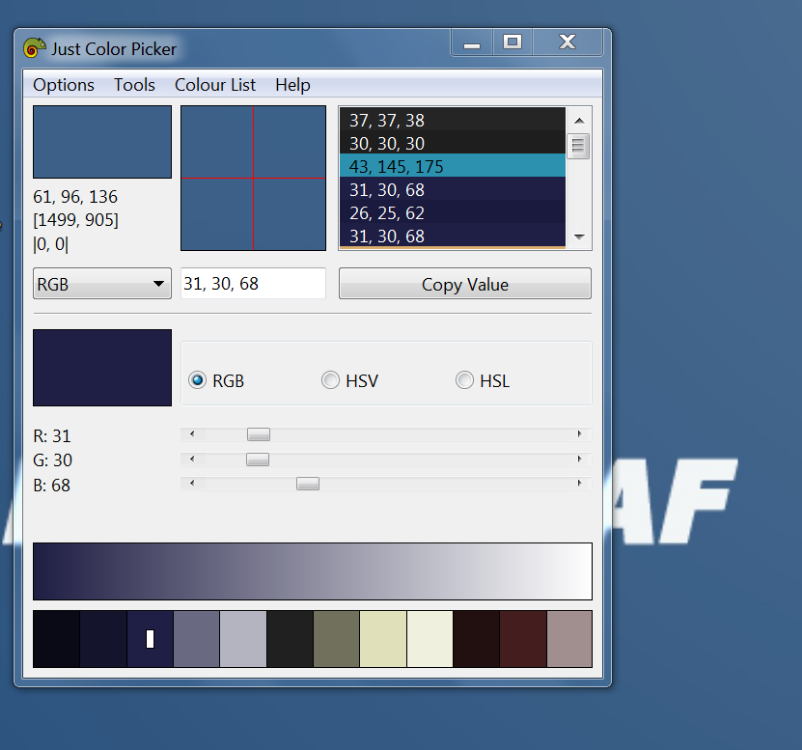Pick the pale yellow swatch in bottom palette
The image size is (802, 750).
pos(383,639)
